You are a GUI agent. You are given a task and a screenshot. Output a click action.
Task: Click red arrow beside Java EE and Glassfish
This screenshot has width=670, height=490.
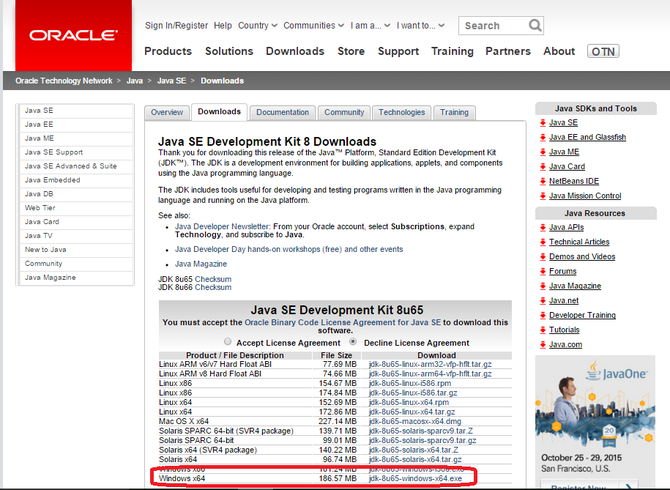pyautogui.click(x=543, y=138)
